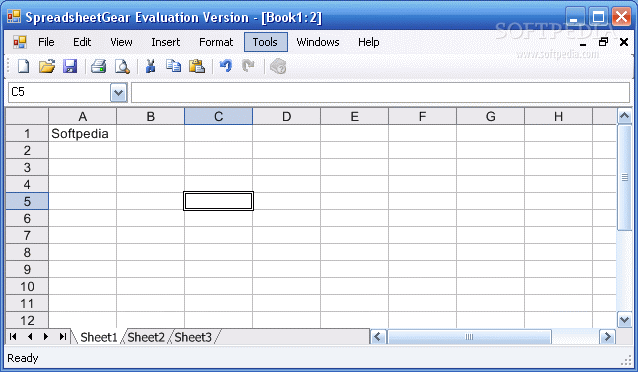
Task: Click the name box showing C5
Action: [59, 92]
